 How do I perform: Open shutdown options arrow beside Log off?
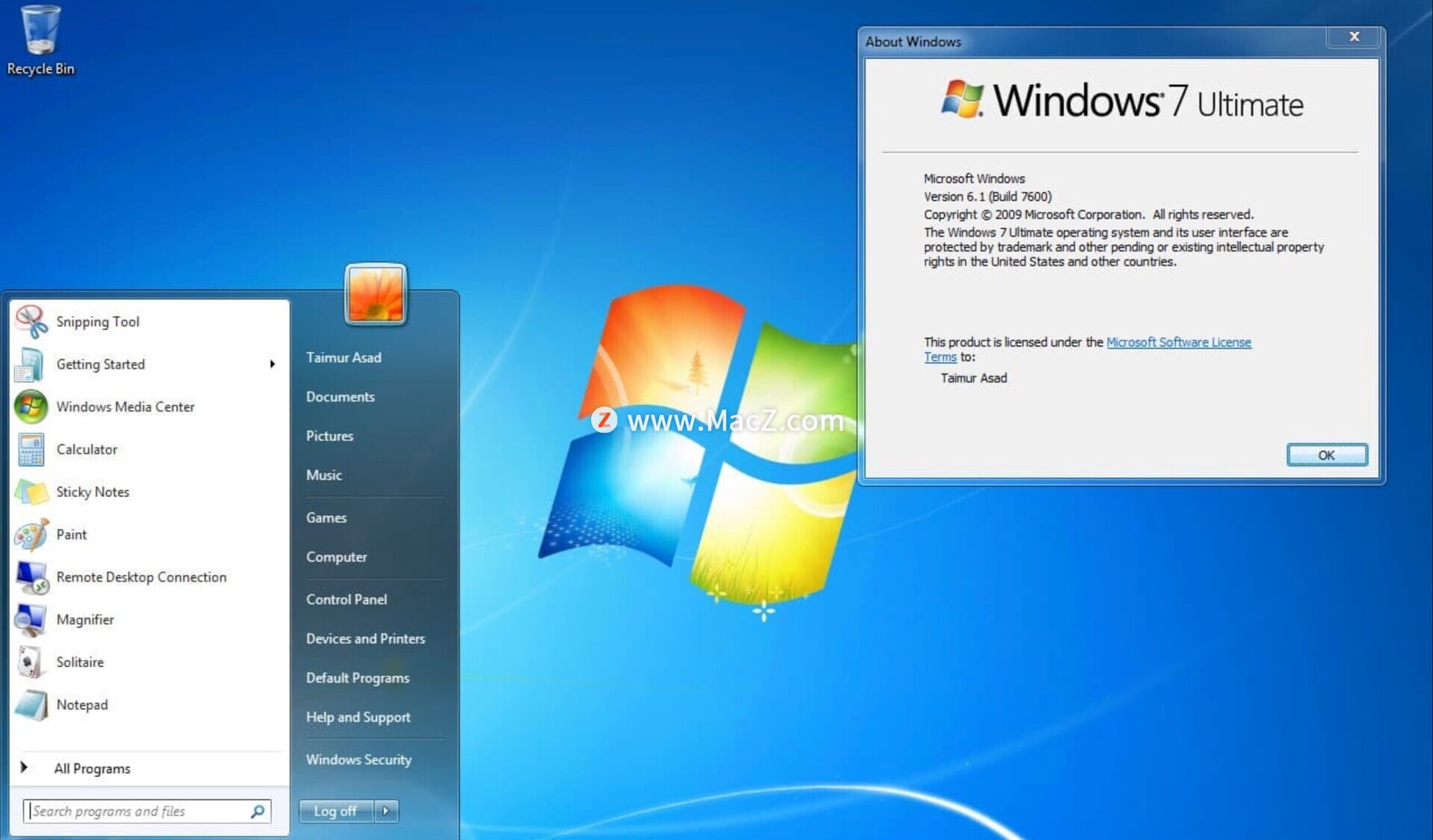(386, 811)
